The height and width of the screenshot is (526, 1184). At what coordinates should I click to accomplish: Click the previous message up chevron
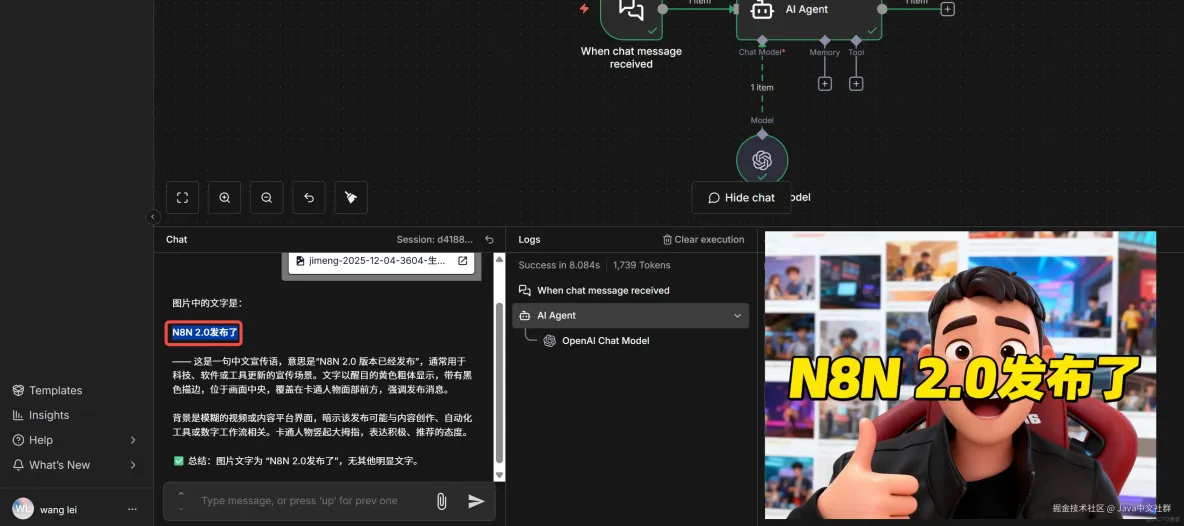[x=181, y=494]
